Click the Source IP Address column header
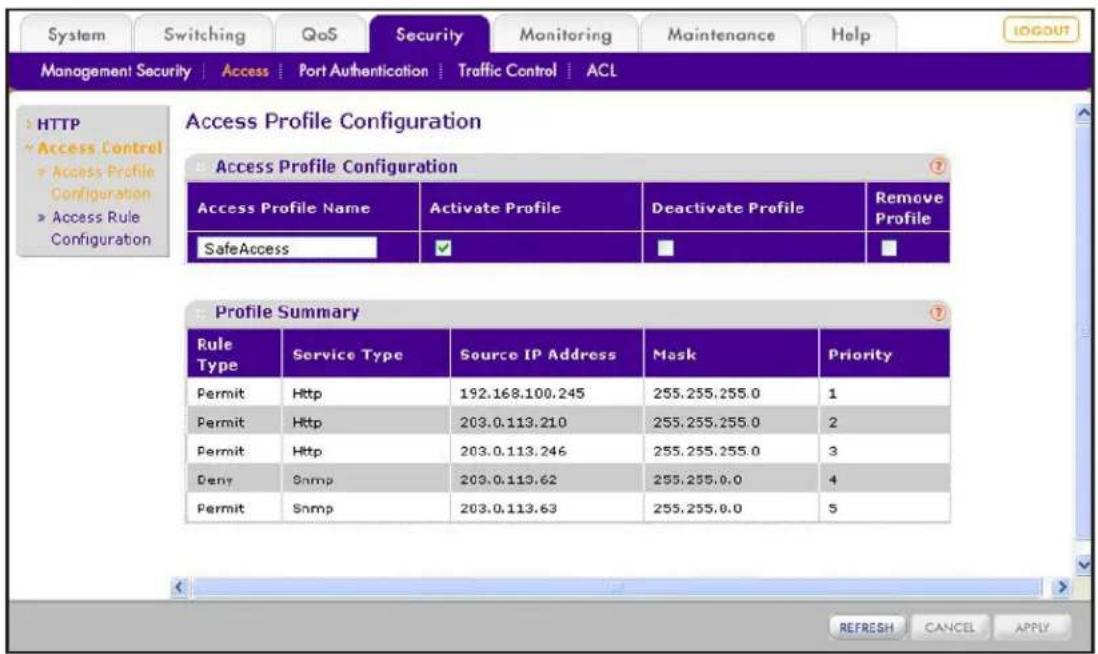Viewport: 1098px width, 654px height. tap(546, 354)
